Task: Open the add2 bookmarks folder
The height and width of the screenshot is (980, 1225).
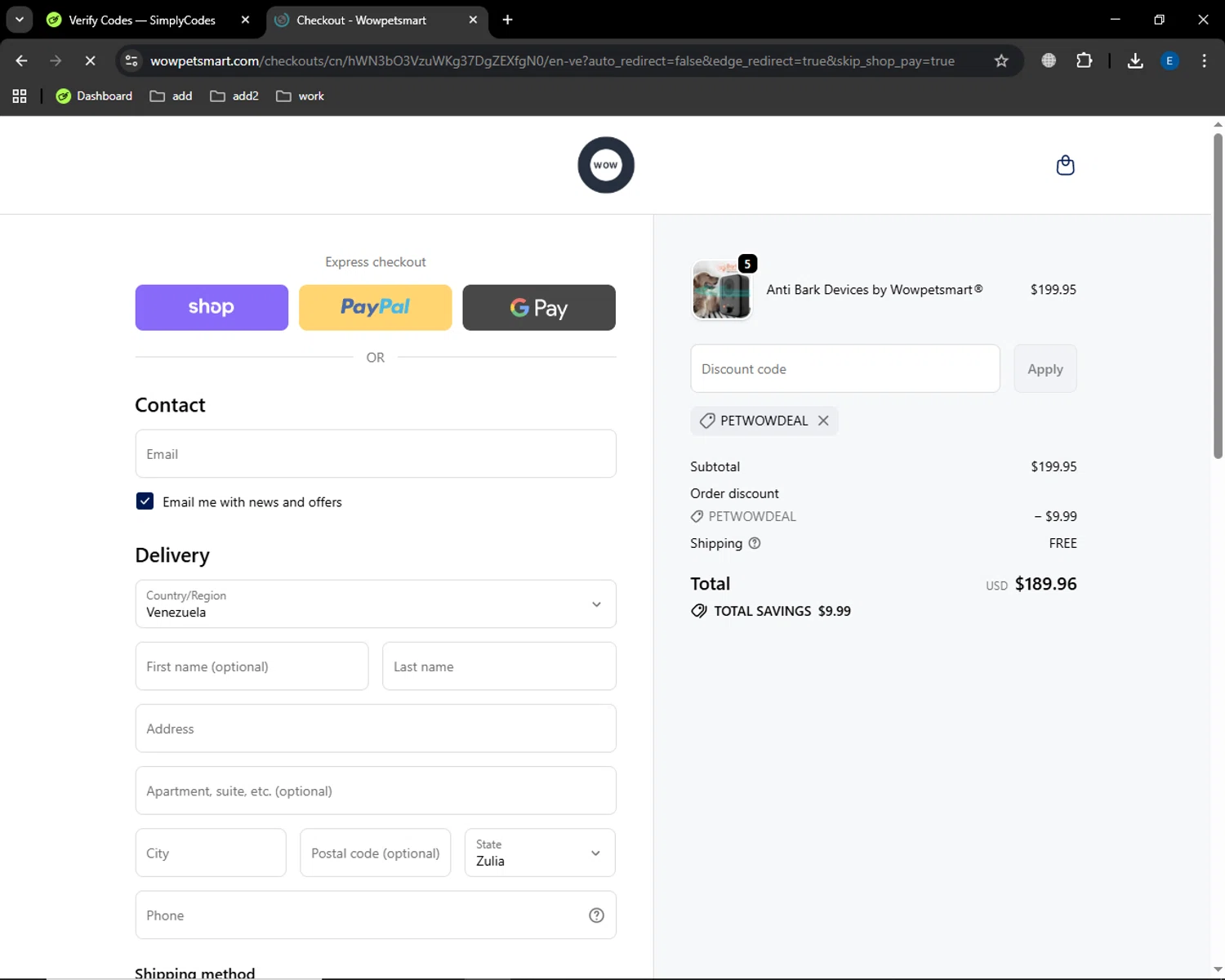Action: click(x=234, y=96)
